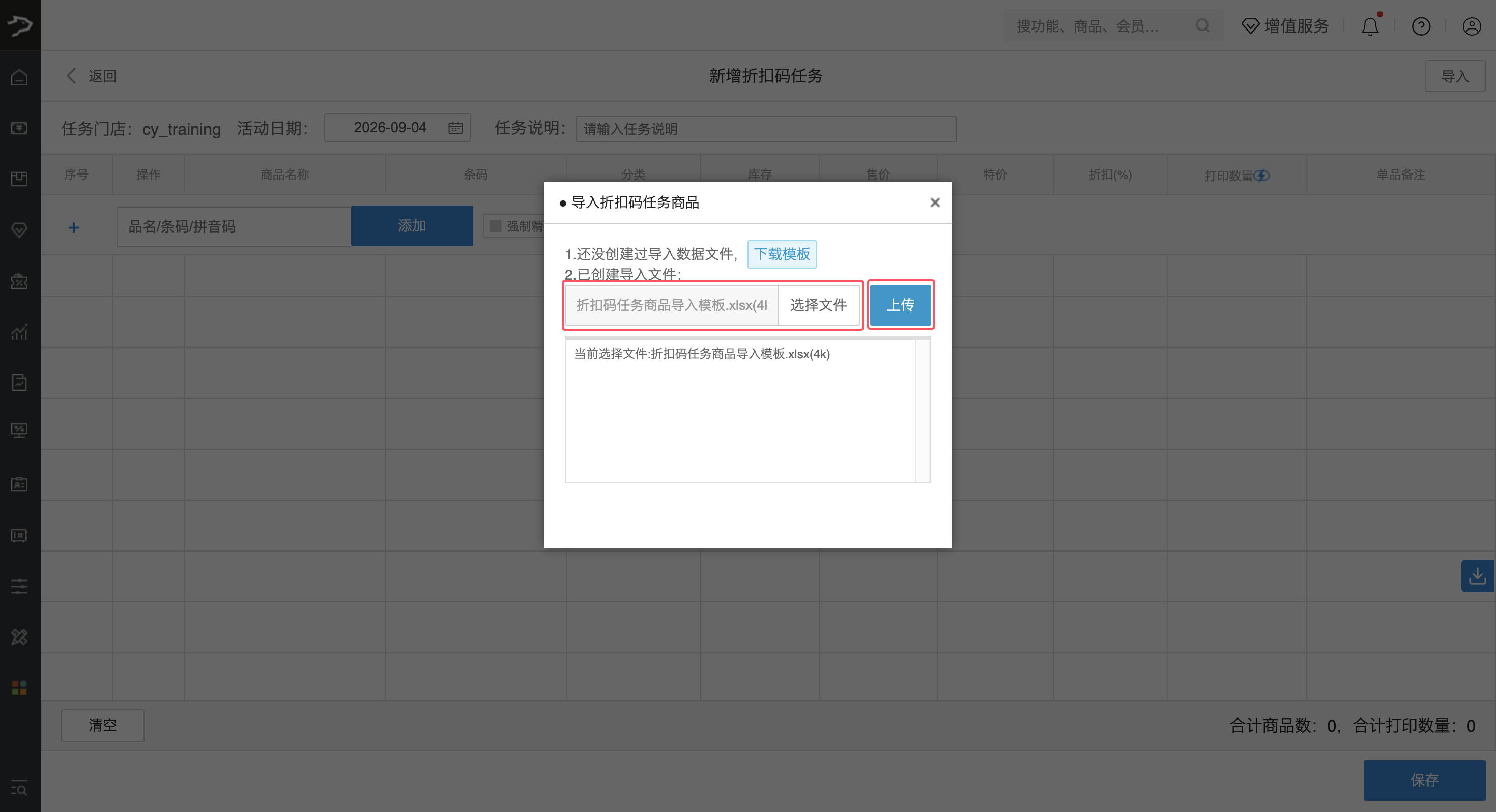Screen dimensions: 1496x812
Task: Close the import dialog
Action: coord(934,202)
